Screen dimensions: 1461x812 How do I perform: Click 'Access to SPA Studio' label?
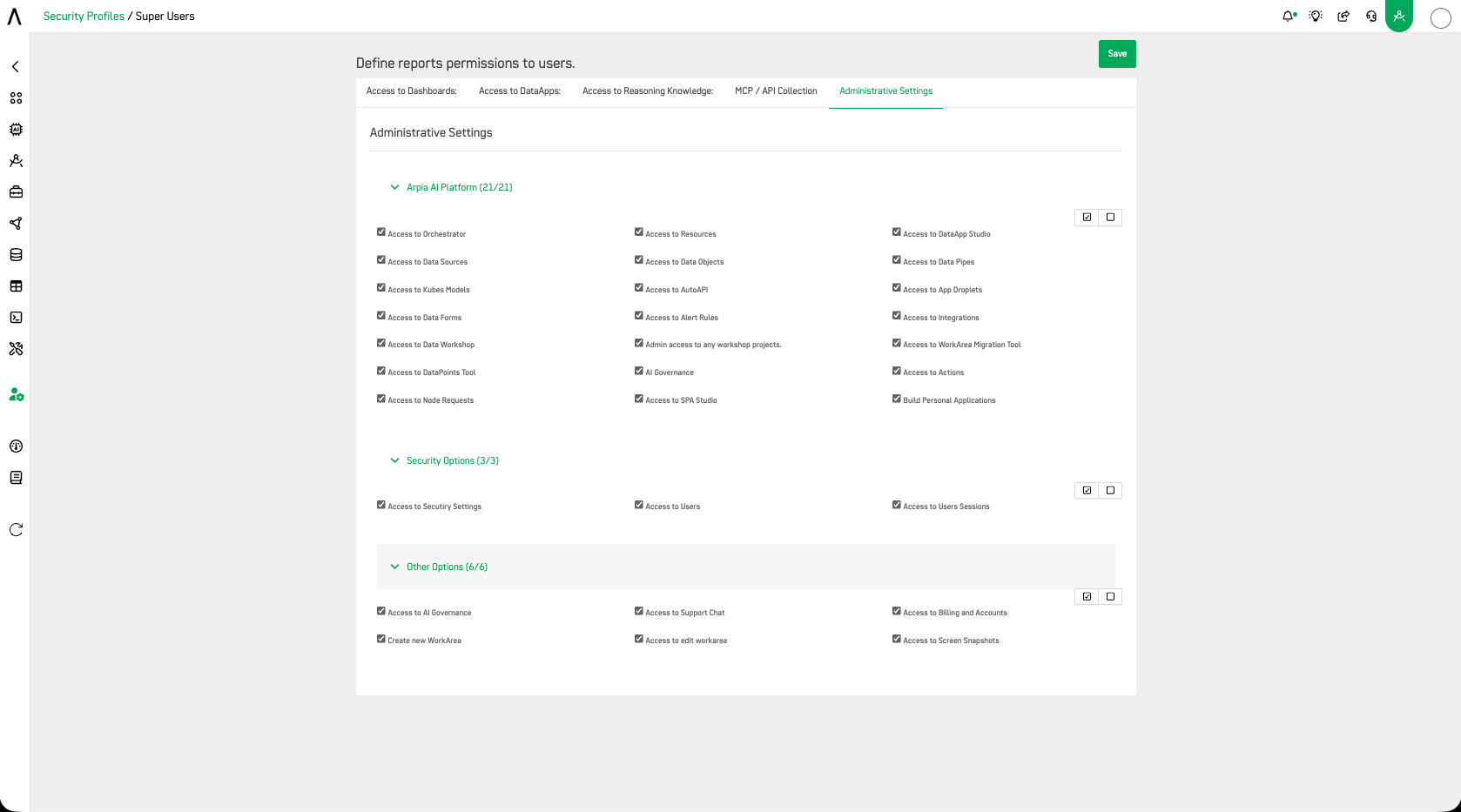click(x=681, y=401)
